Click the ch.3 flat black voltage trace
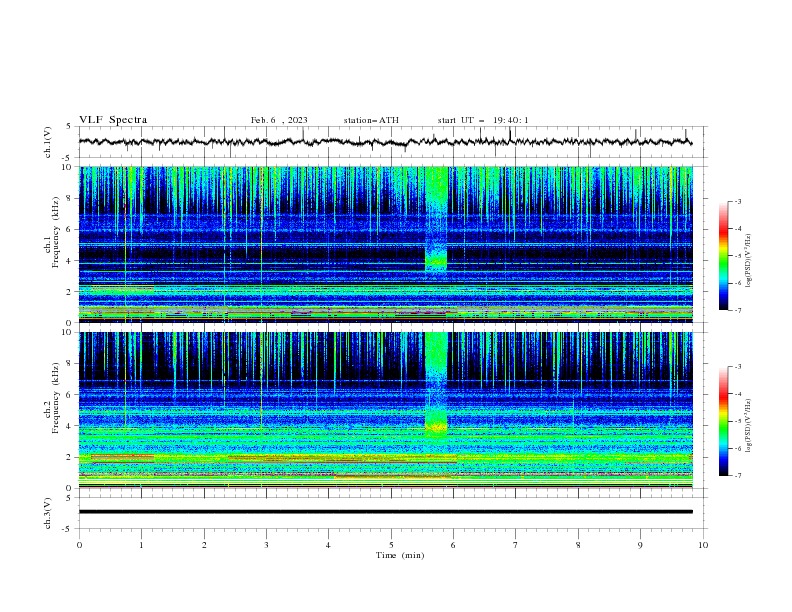792x612 pixels. click(385, 512)
